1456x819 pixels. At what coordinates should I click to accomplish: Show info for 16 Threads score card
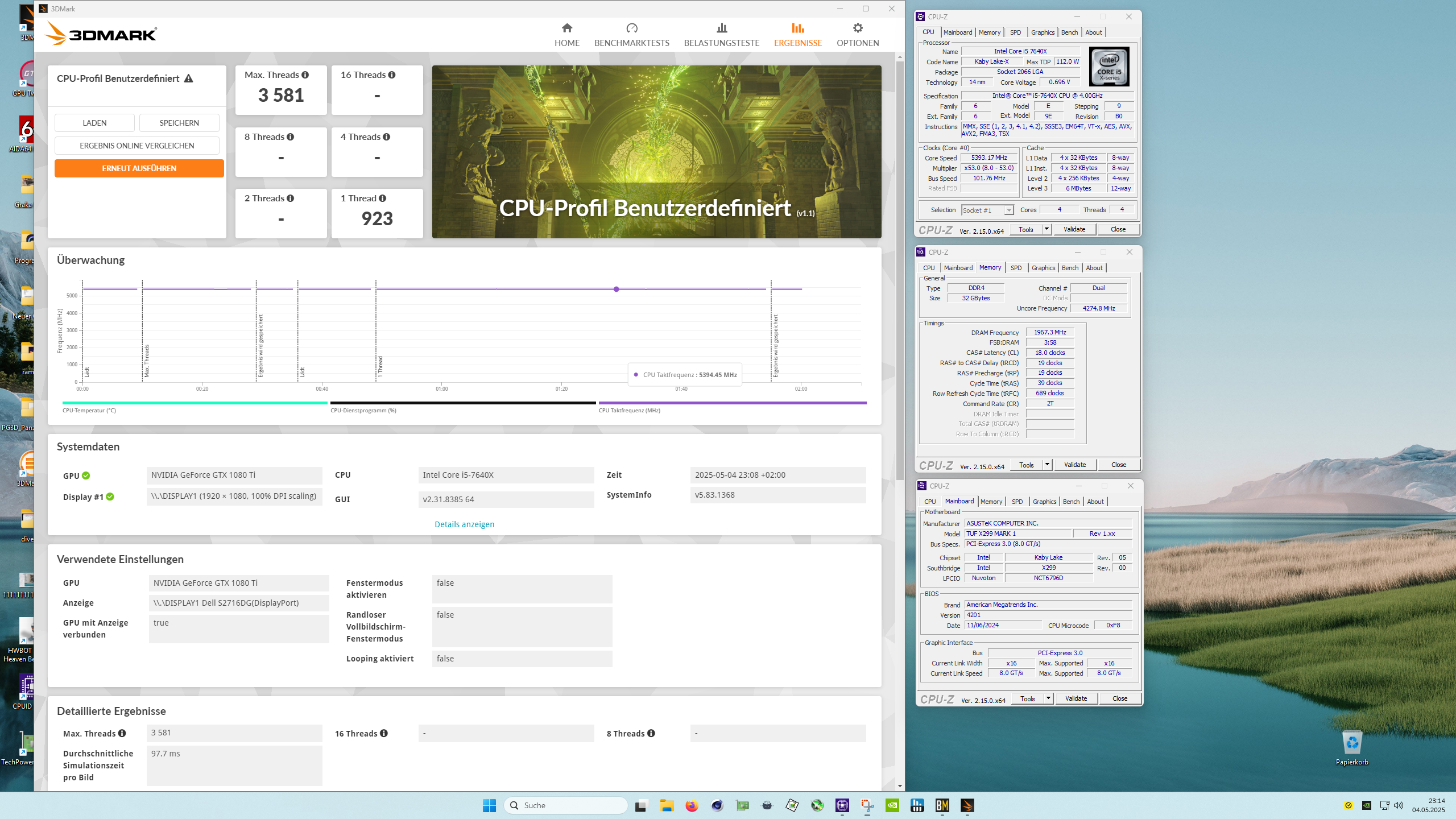tap(392, 75)
